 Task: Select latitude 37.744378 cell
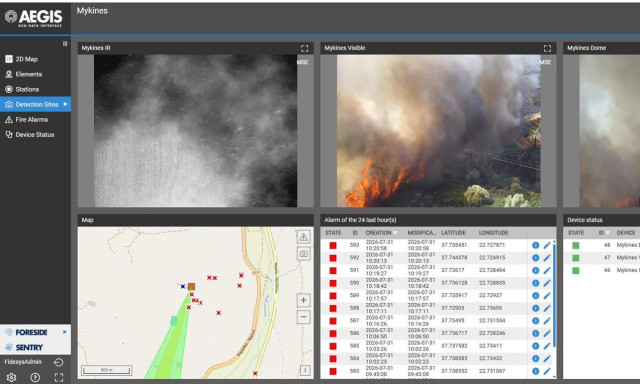[454, 258]
